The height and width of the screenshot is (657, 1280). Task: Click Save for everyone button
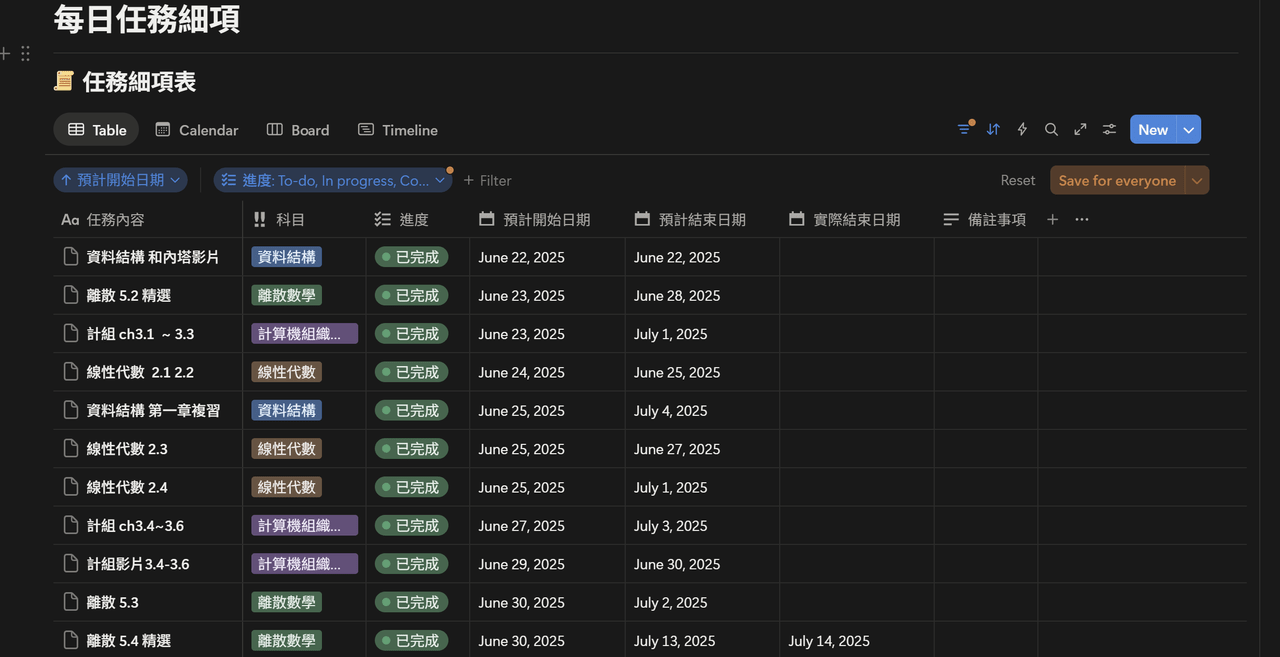coord(1117,180)
